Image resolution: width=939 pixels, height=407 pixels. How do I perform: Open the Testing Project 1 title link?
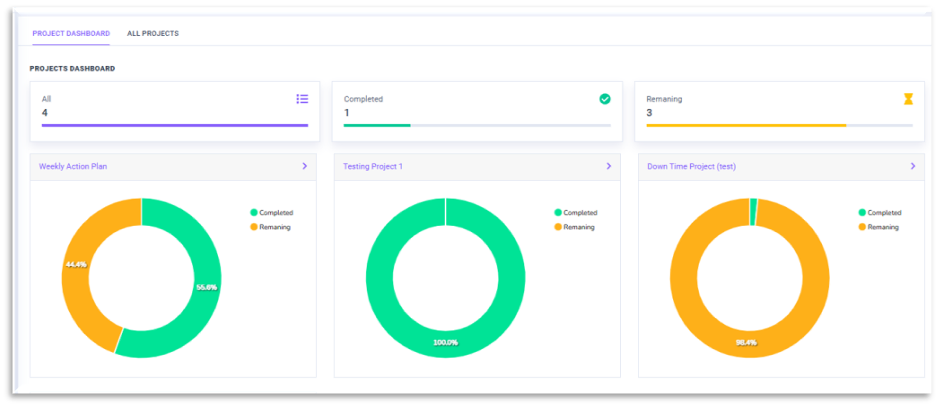372,166
